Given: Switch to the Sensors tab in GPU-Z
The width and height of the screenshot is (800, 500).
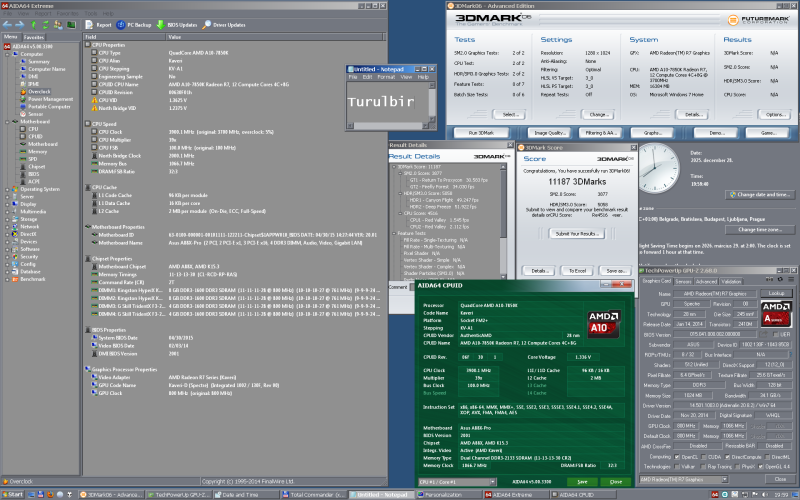Looking at the screenshot, I should tap(683, 281).
